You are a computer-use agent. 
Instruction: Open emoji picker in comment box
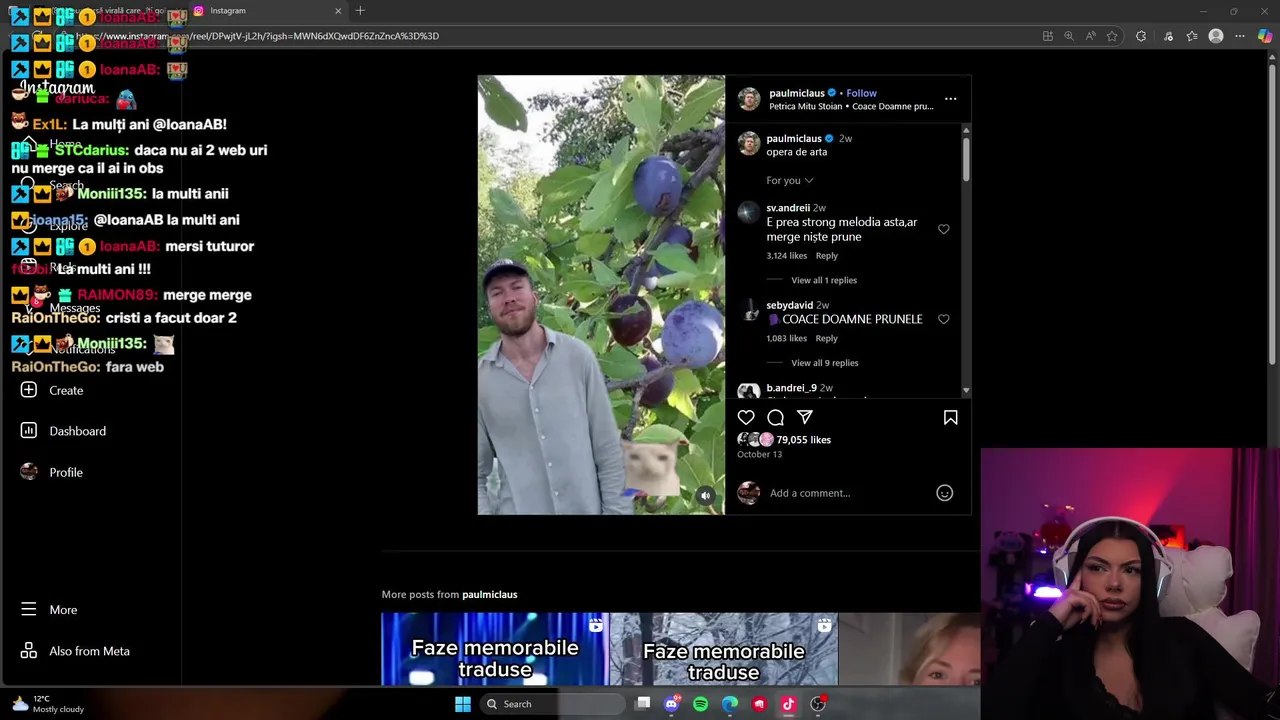pyautogui.click(x=944, y=493)
